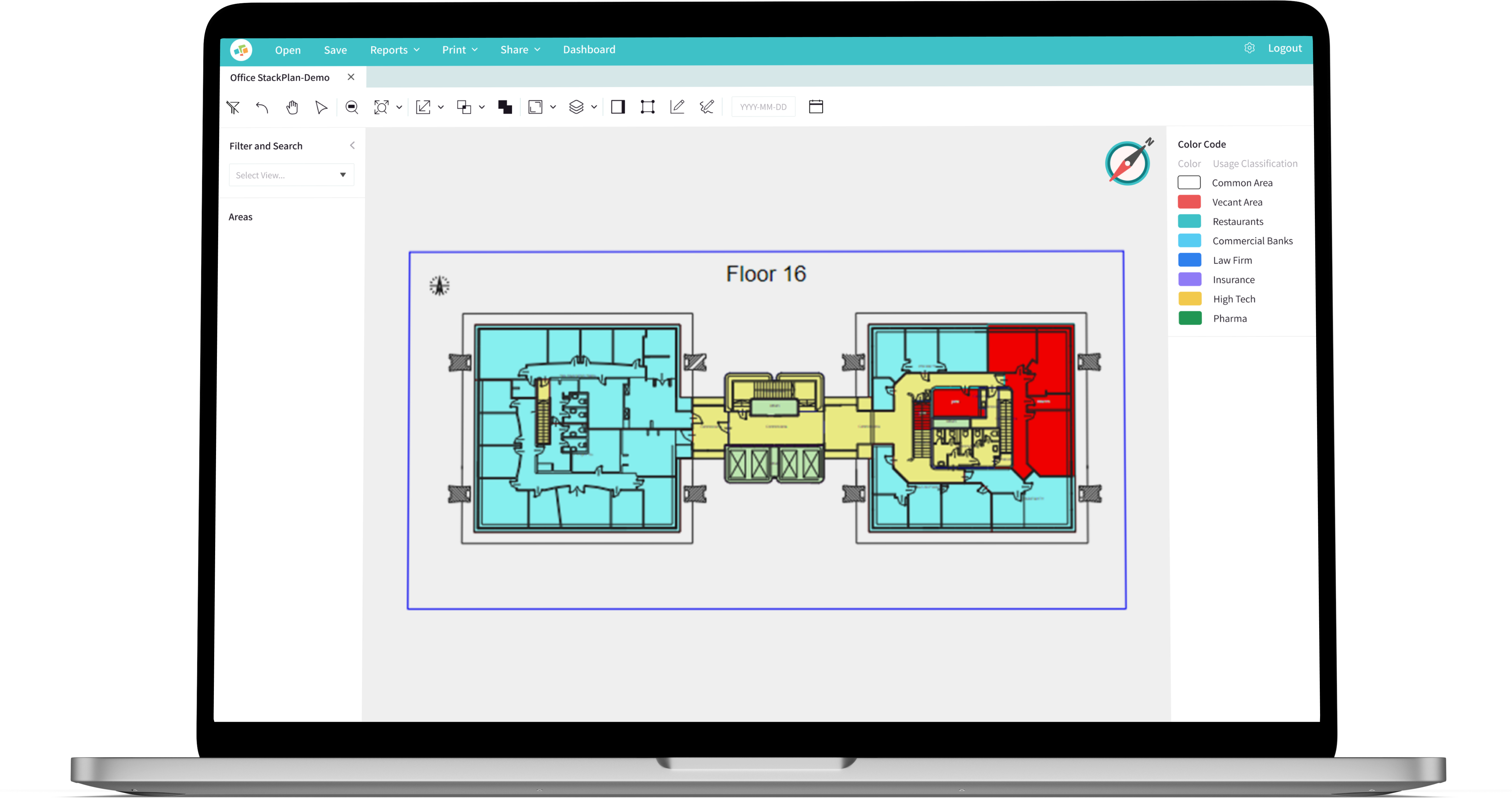Select the High Tech color swatch

pos(1190,299)
